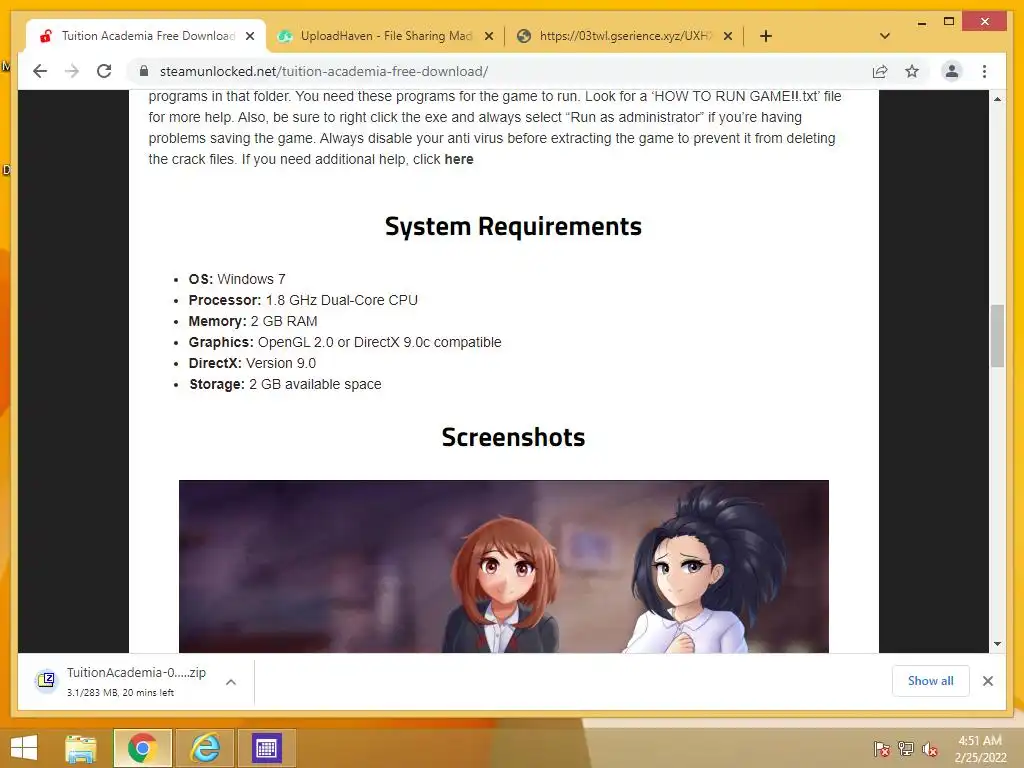The height and width of the screenshot is (768, 1024).
Task: Close the gserience.xyz tab
Action: click(728, 37)
